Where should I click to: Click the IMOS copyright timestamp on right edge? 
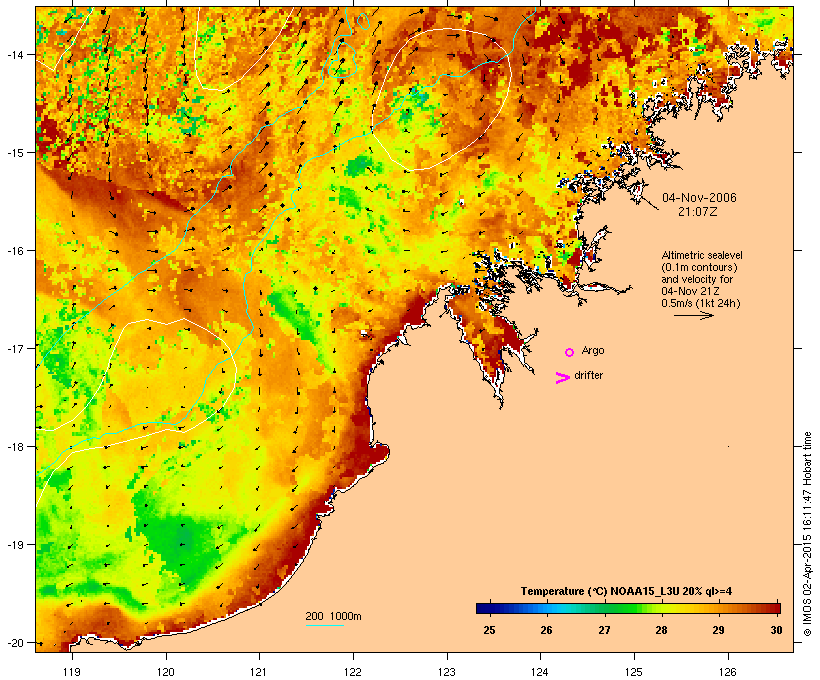pyautogui.click(x=807, y=534)
